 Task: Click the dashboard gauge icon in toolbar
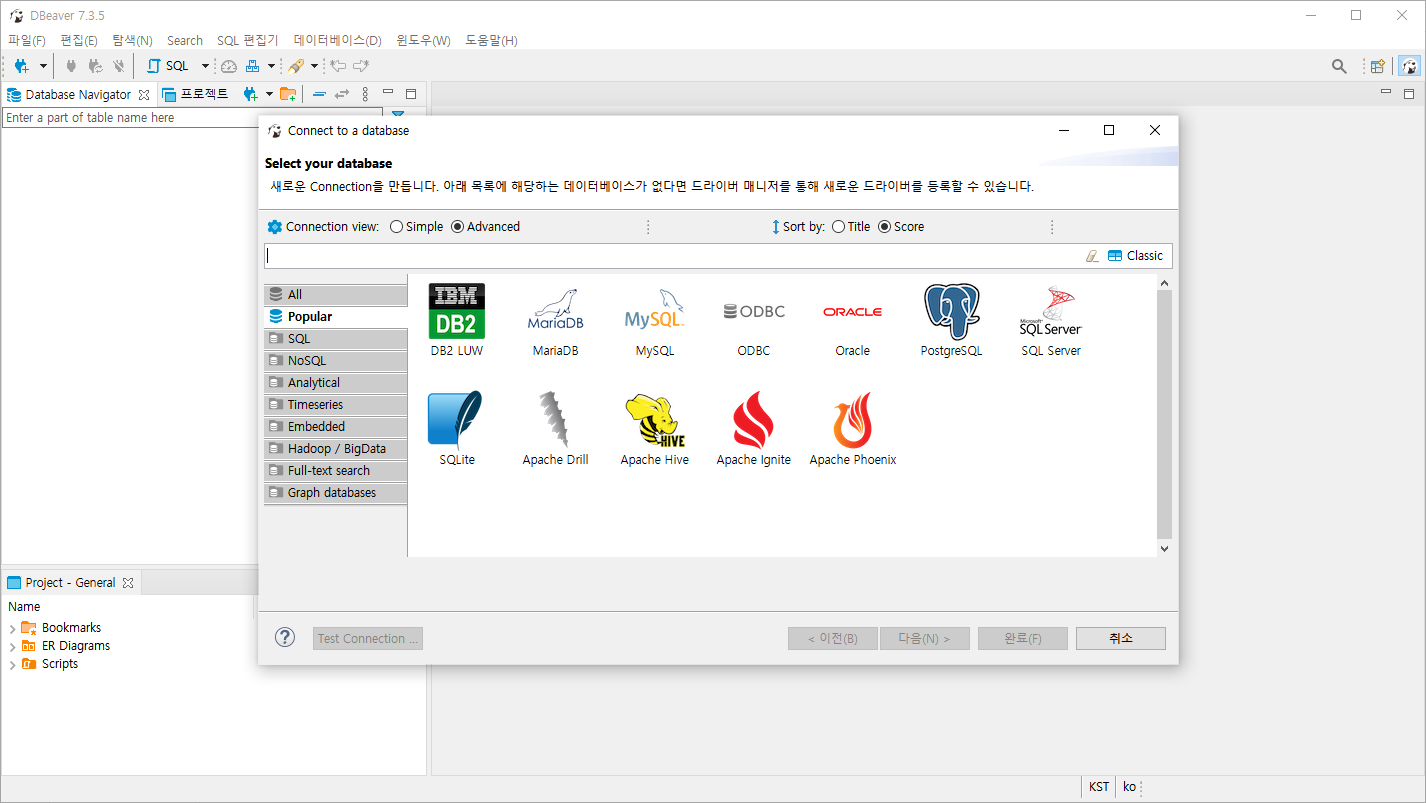229,66
